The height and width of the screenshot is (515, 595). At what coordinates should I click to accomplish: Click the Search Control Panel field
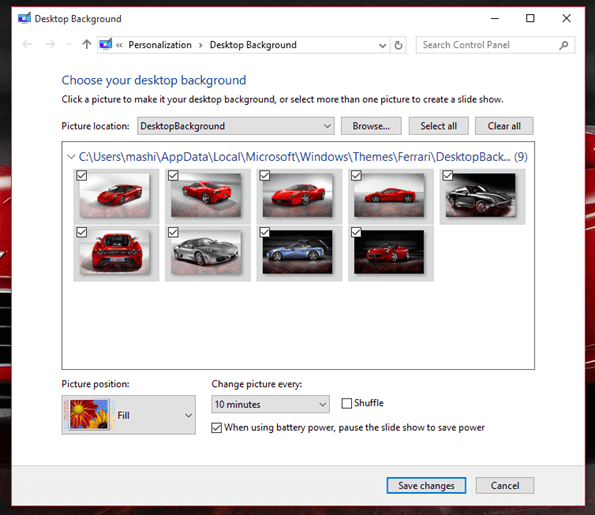point(495,45)
